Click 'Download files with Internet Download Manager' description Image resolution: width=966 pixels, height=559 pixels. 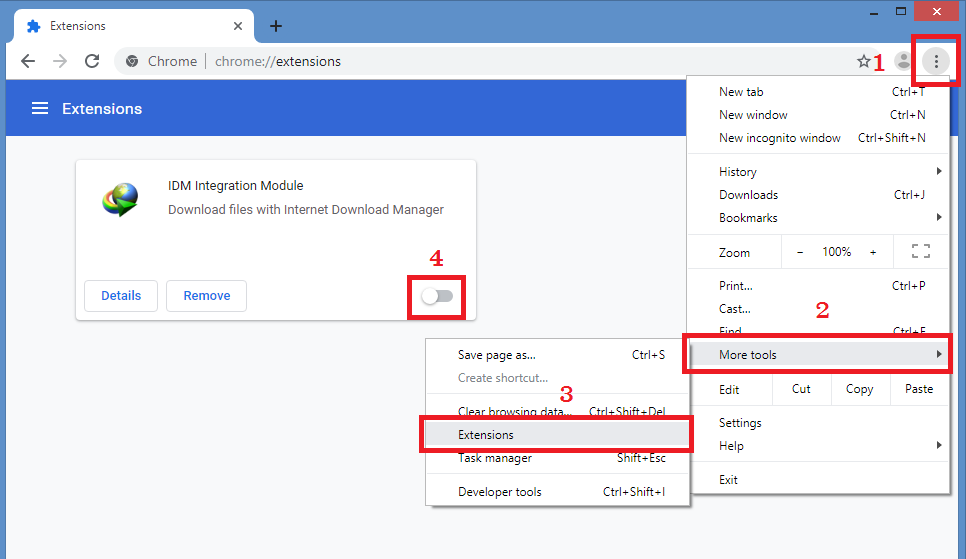pyautogui.click(x=306, y=210)
